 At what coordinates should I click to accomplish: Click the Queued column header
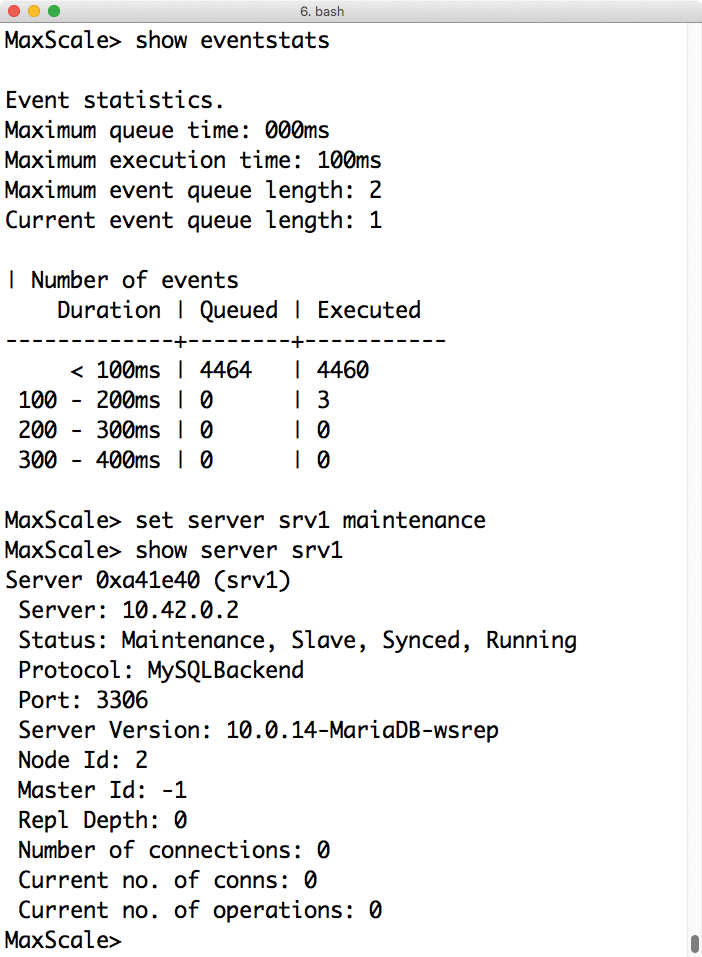tap(238, 310)
